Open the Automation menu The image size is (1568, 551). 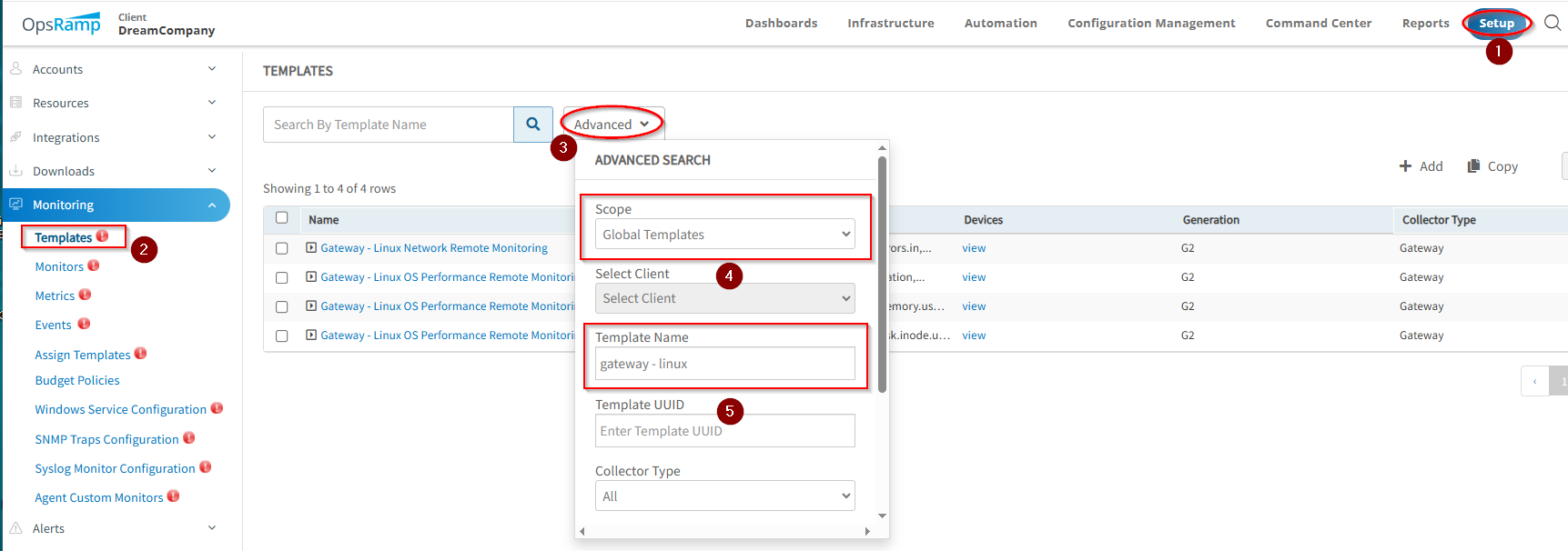(x=1000, y=23)
